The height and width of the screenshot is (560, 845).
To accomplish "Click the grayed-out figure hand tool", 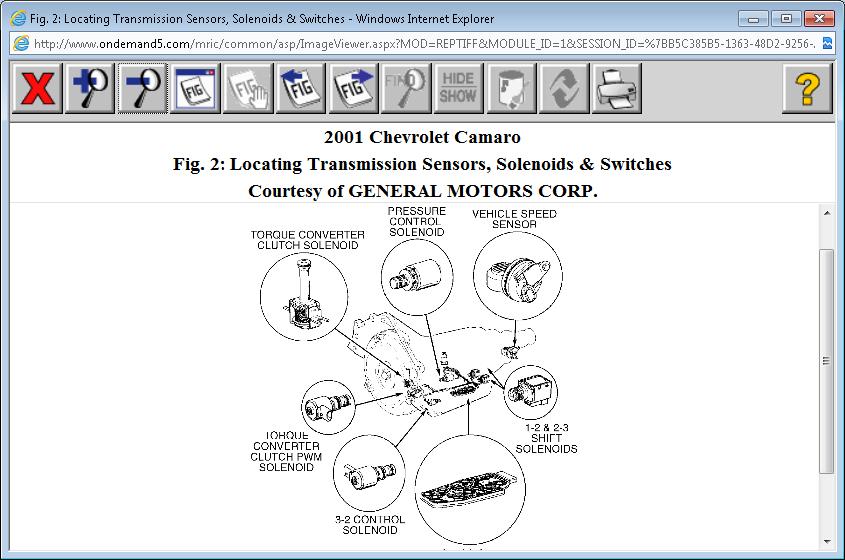I will (x=247, y=89).
